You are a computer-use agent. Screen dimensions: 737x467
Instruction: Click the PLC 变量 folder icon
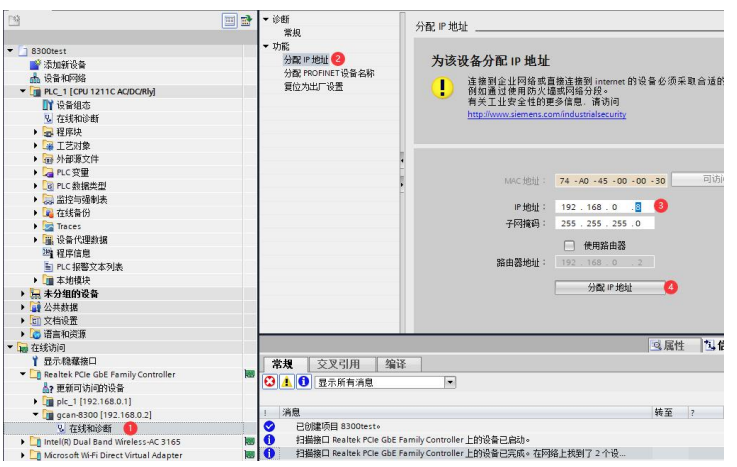tap(48, 172)
